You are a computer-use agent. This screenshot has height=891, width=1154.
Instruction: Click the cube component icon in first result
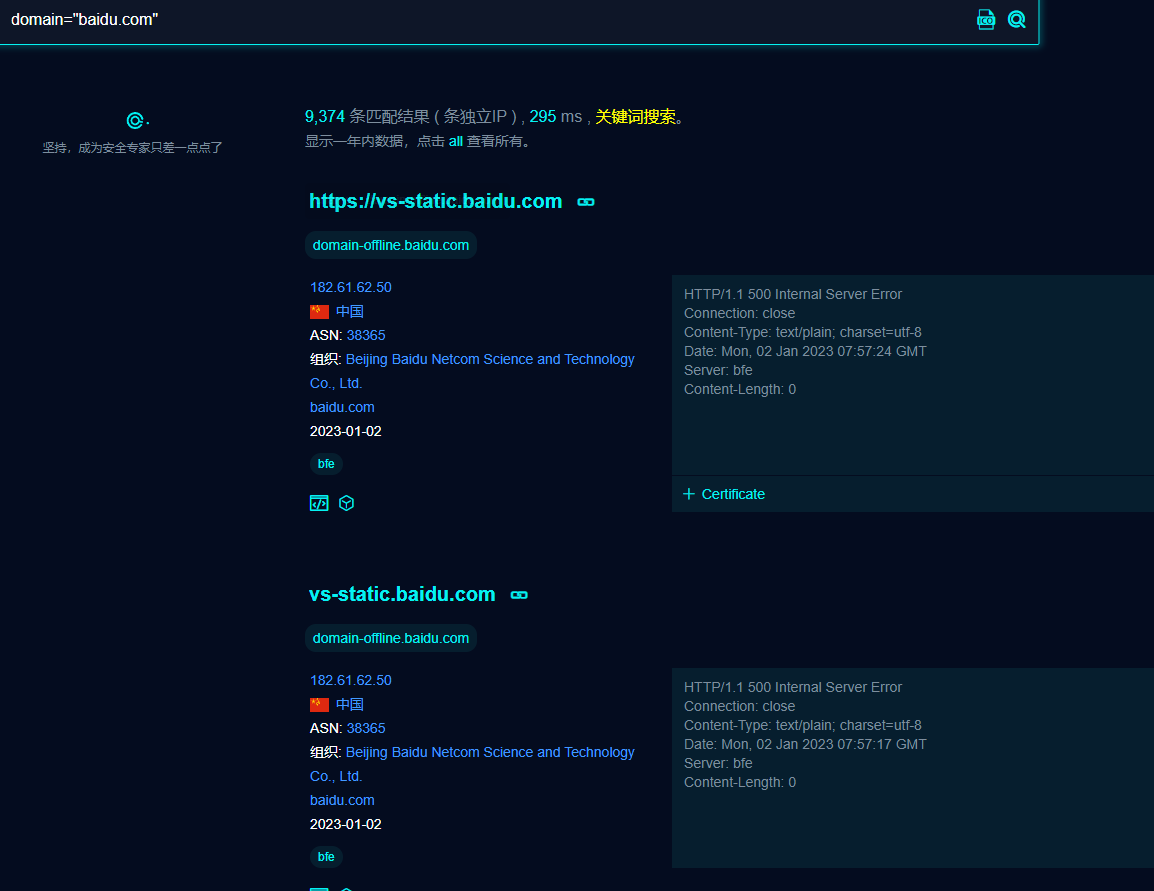347,503
